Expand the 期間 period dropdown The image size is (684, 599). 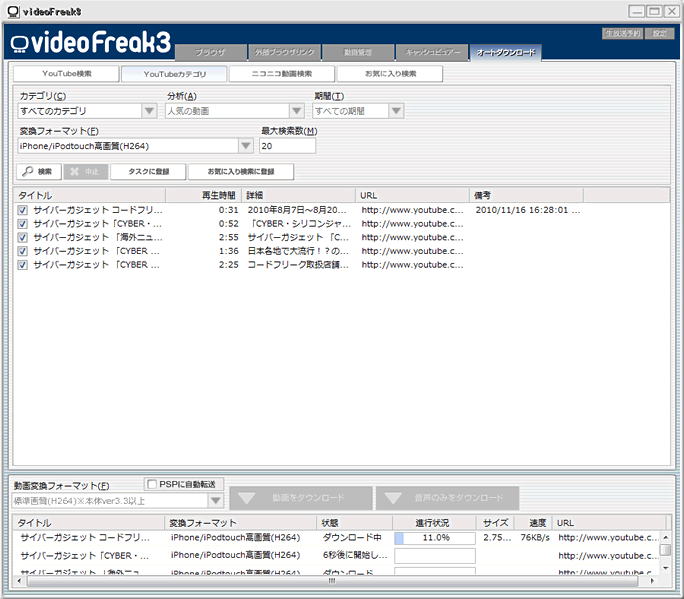[396, 111]
